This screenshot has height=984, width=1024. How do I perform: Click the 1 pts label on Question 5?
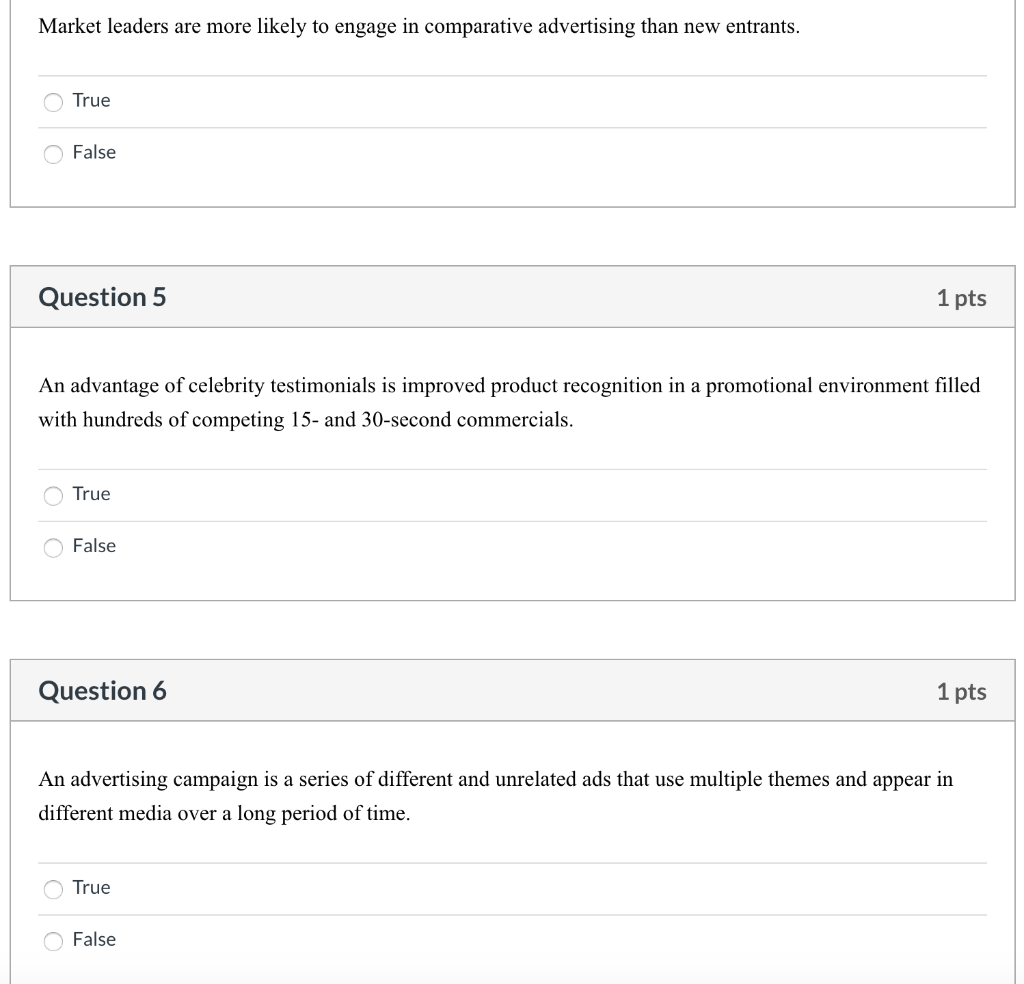961,297
